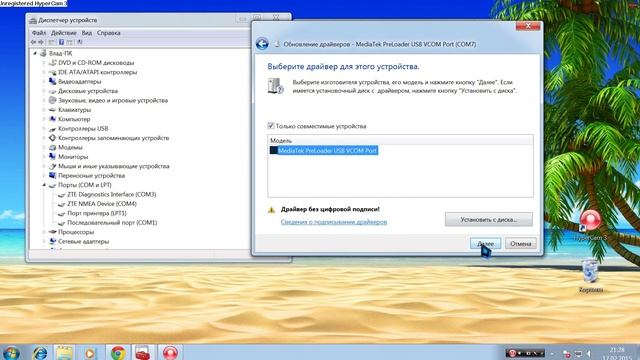Image resolution: width=640 pixels, height=360 pixels.
Task: Click the Отмена button
Action: (521, 243)
